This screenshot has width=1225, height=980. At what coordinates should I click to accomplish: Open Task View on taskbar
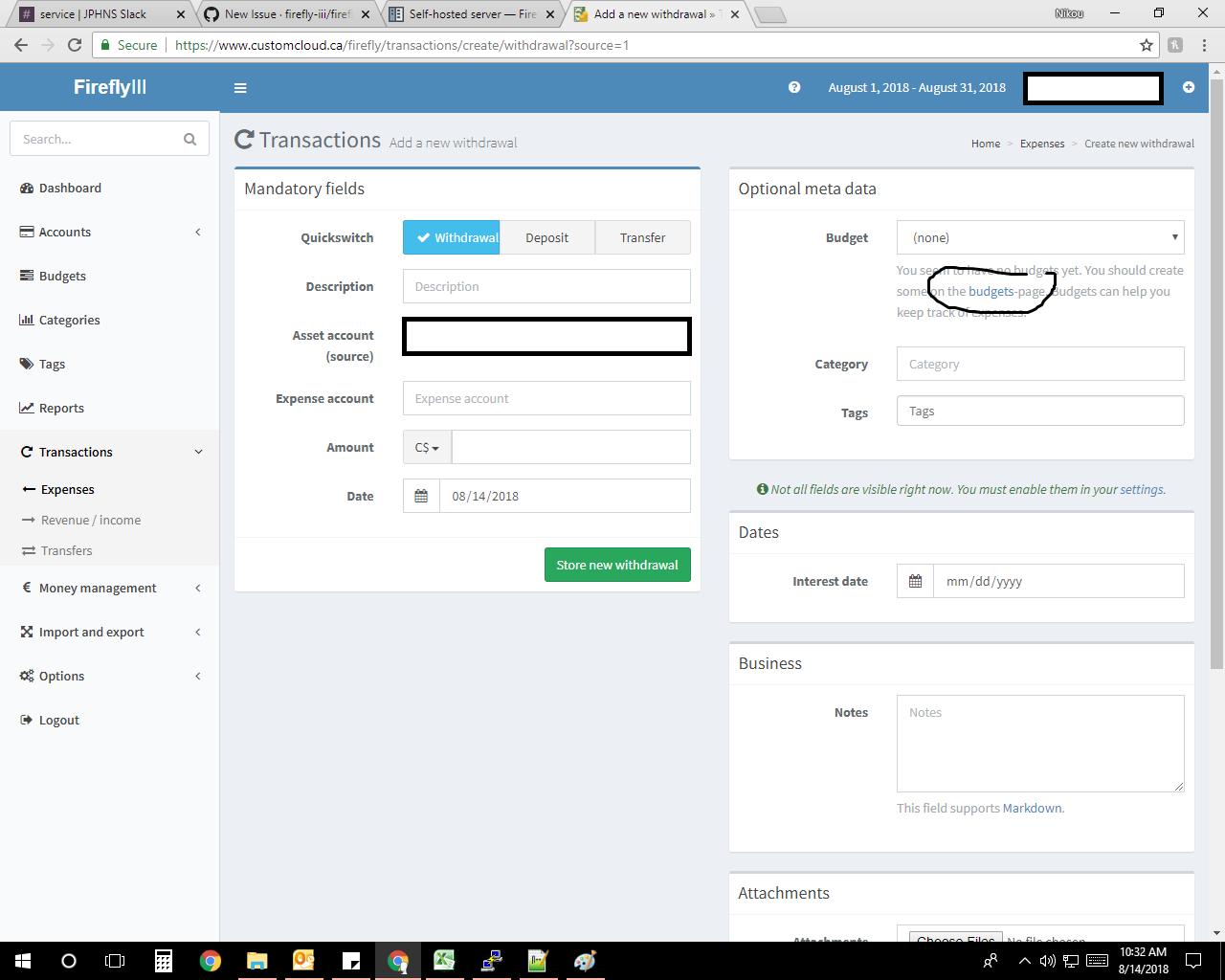[115, 961]
